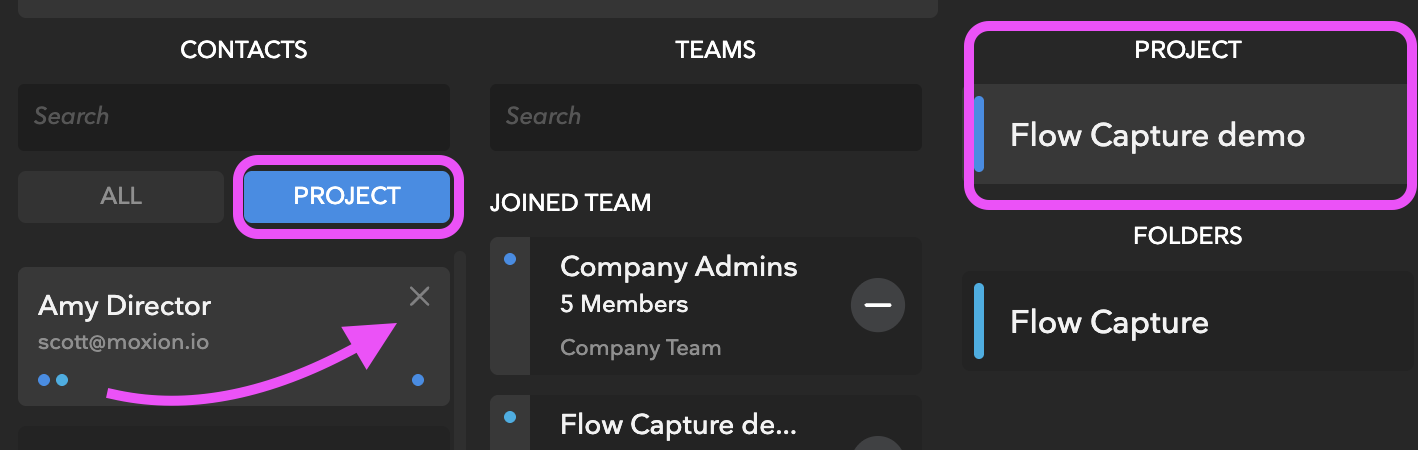Click the minus button on Company Admins team

coord(878,306)
